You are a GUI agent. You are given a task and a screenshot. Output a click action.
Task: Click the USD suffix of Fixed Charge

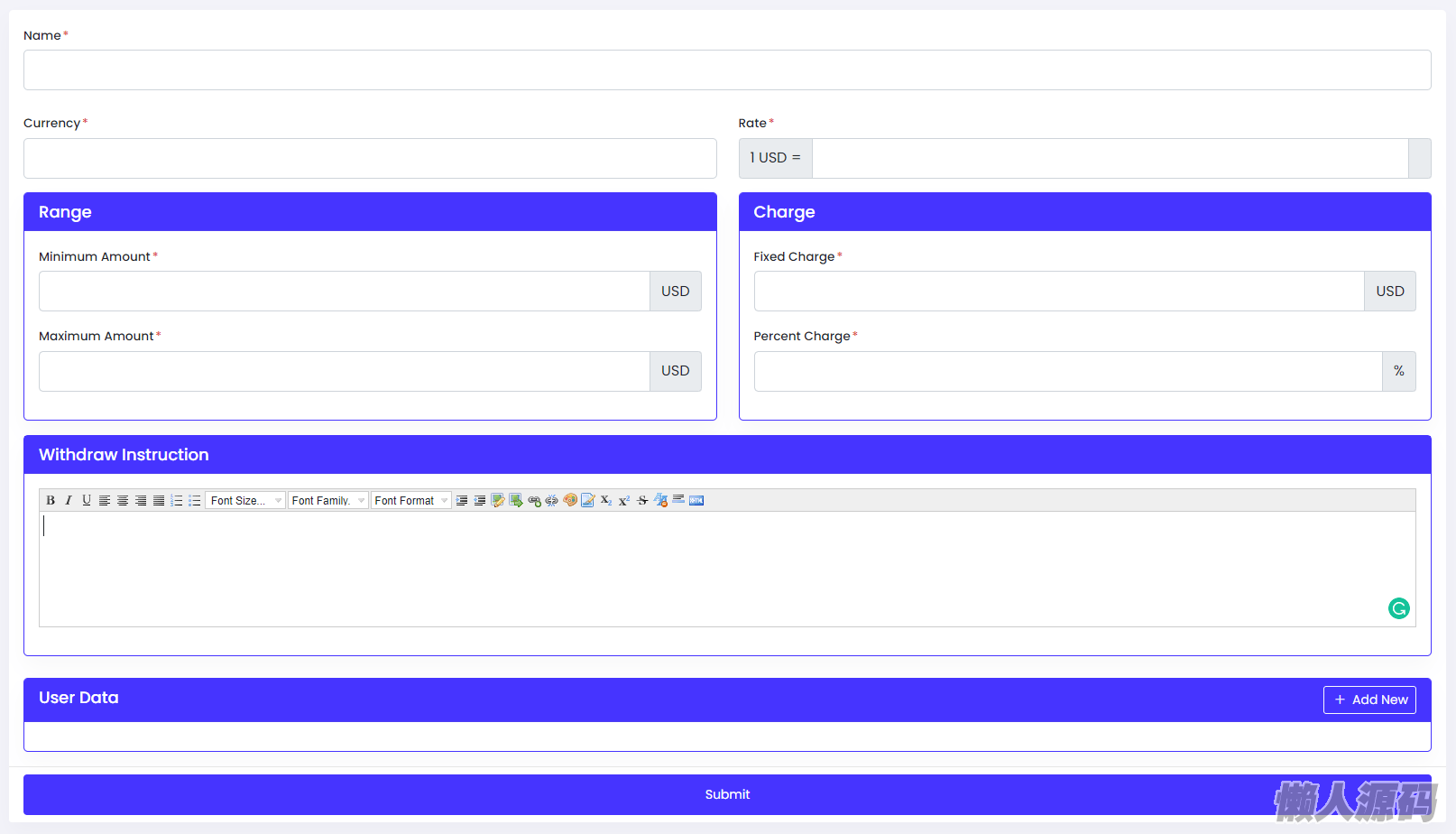click(x=1390, y=292)
